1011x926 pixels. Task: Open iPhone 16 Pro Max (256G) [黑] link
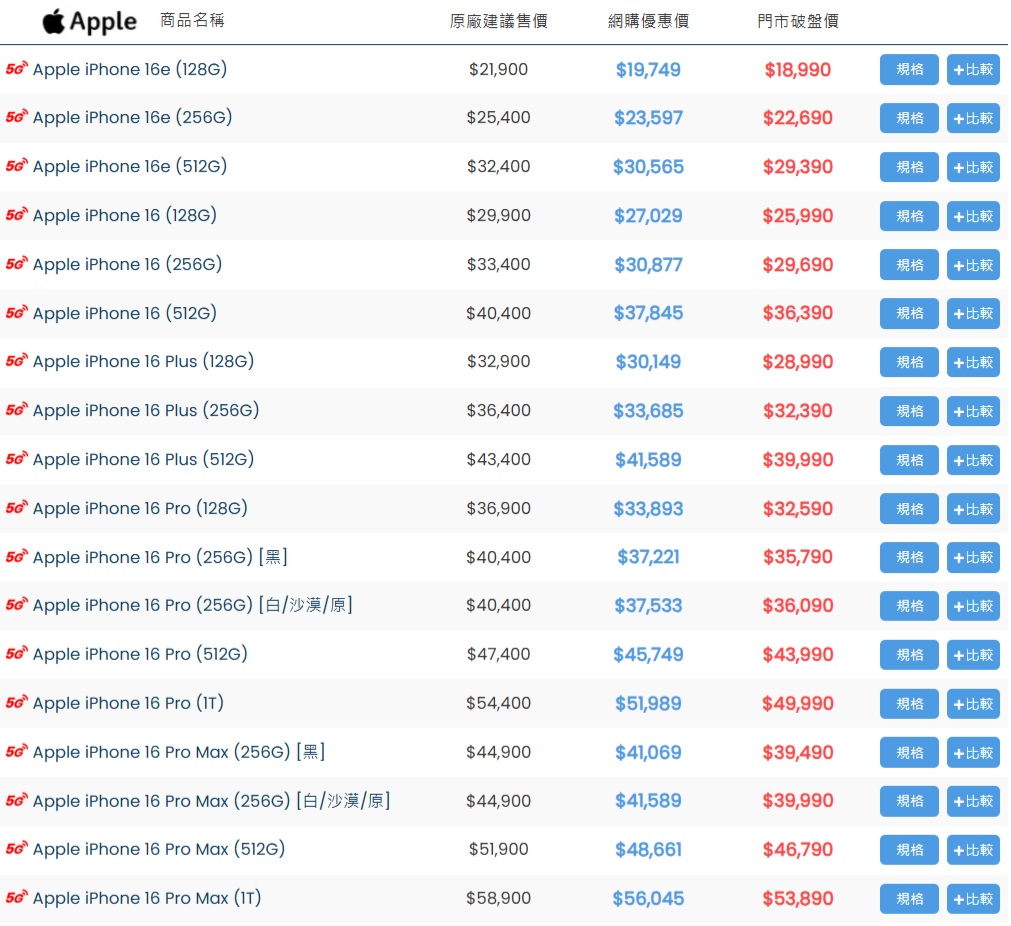pos(179,752)
